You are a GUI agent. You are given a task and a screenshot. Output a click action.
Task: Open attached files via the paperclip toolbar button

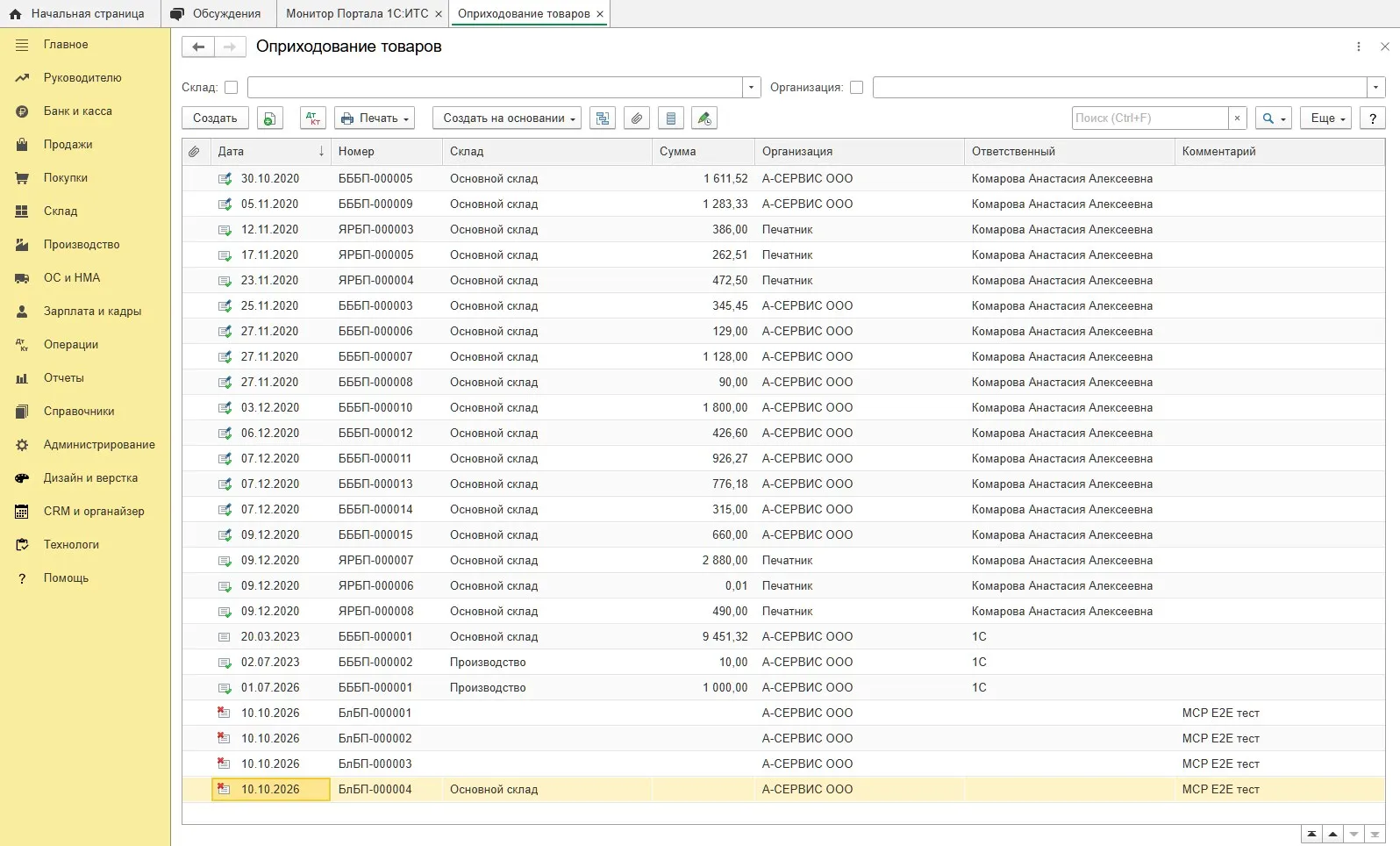[x=637, y=118]
